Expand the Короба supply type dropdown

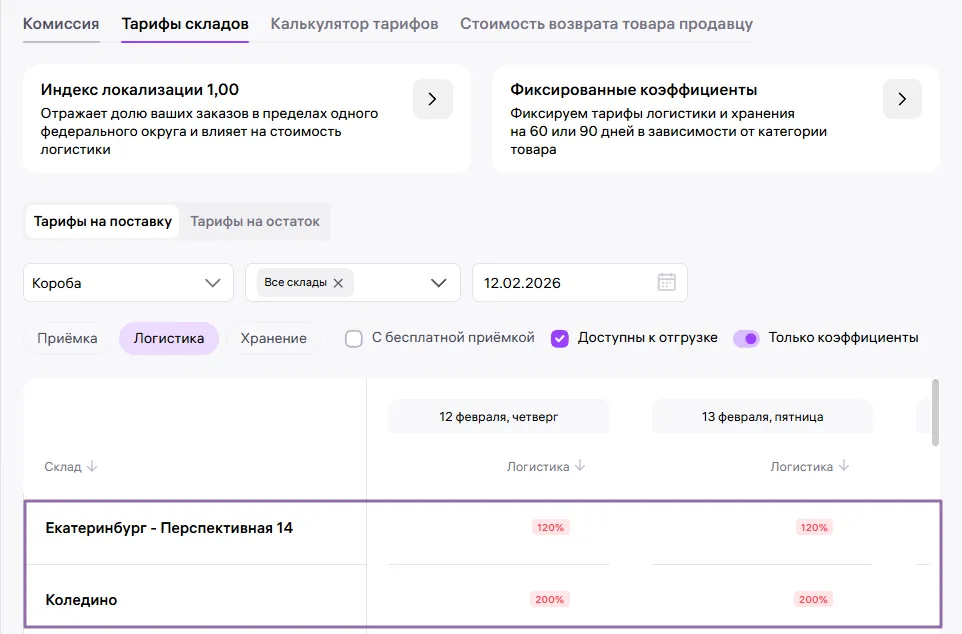212,283
